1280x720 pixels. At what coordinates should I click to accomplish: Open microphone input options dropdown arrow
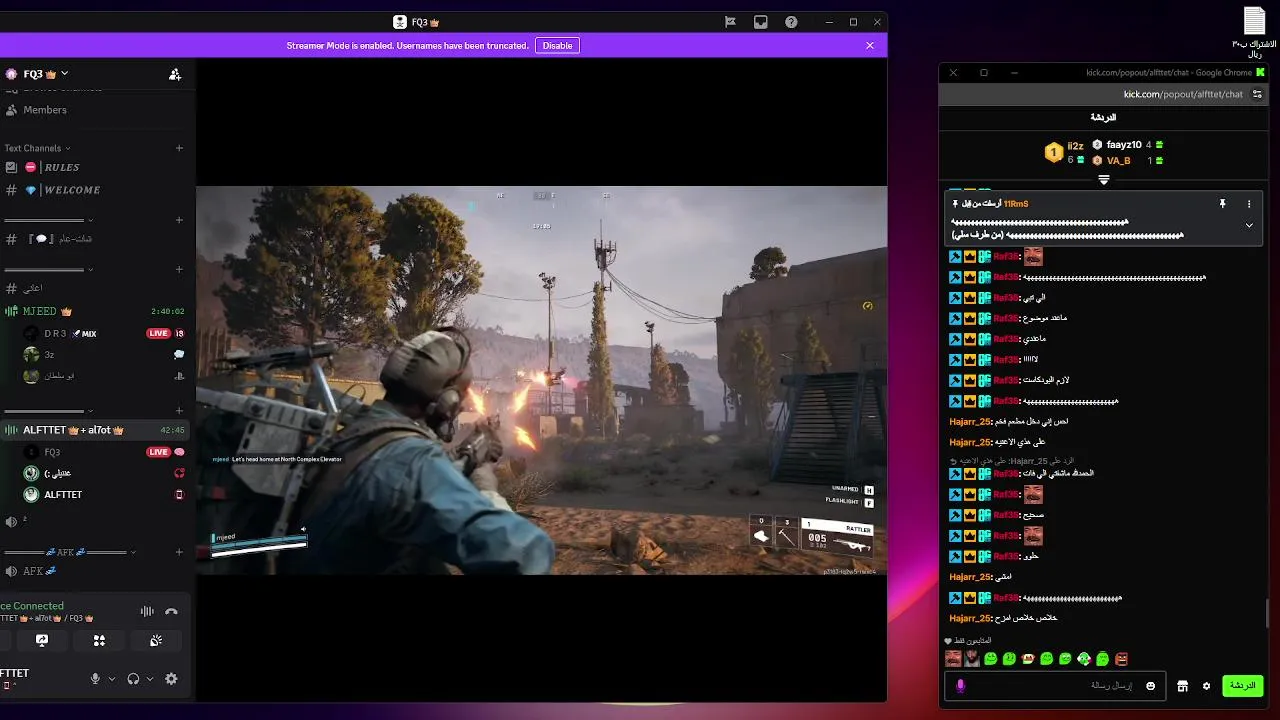[111, 679]
